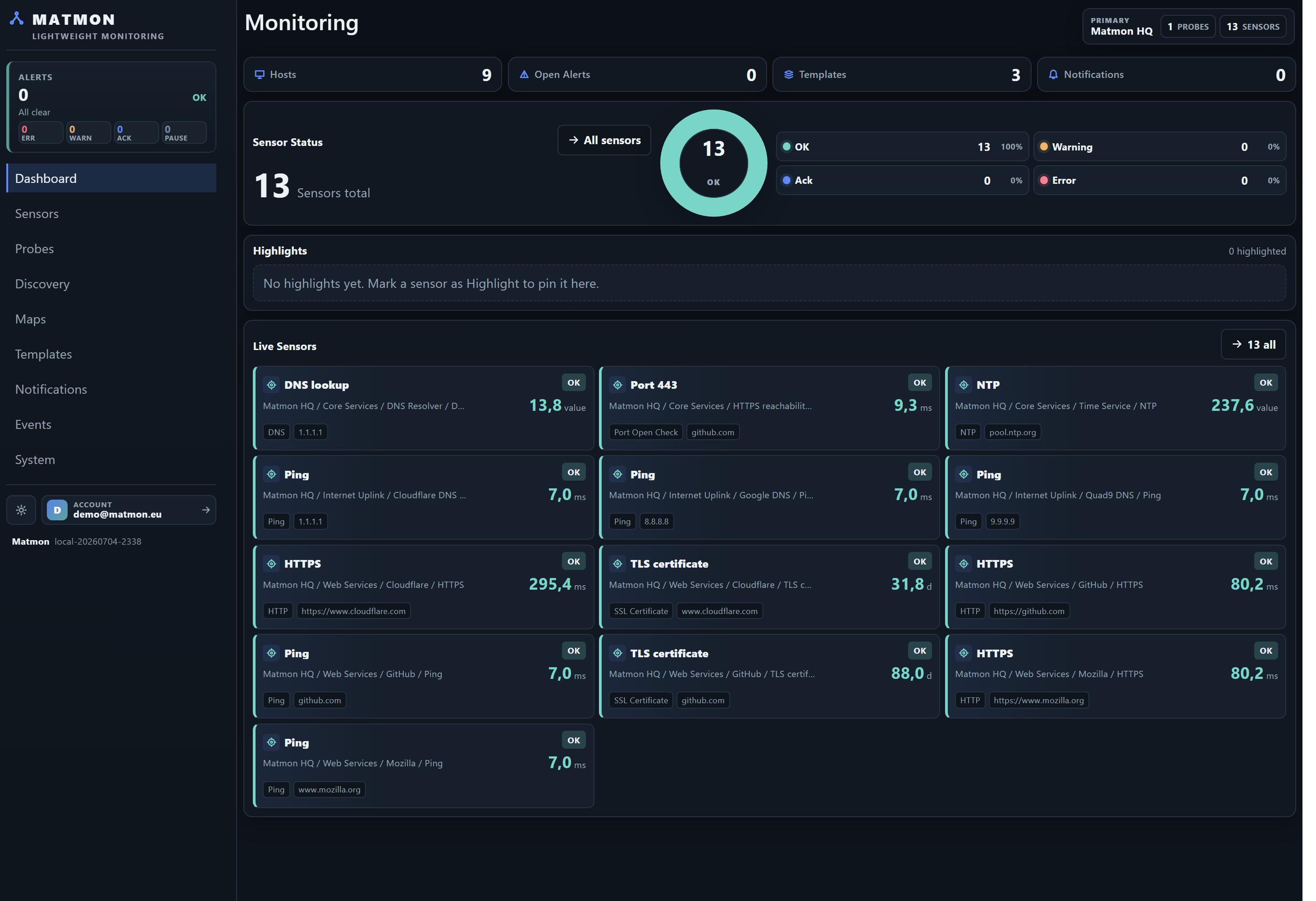The width and height of the screenshot is (1316, 901).
Task: Click the OK 13 100% status row
Action: coord(902,146)
